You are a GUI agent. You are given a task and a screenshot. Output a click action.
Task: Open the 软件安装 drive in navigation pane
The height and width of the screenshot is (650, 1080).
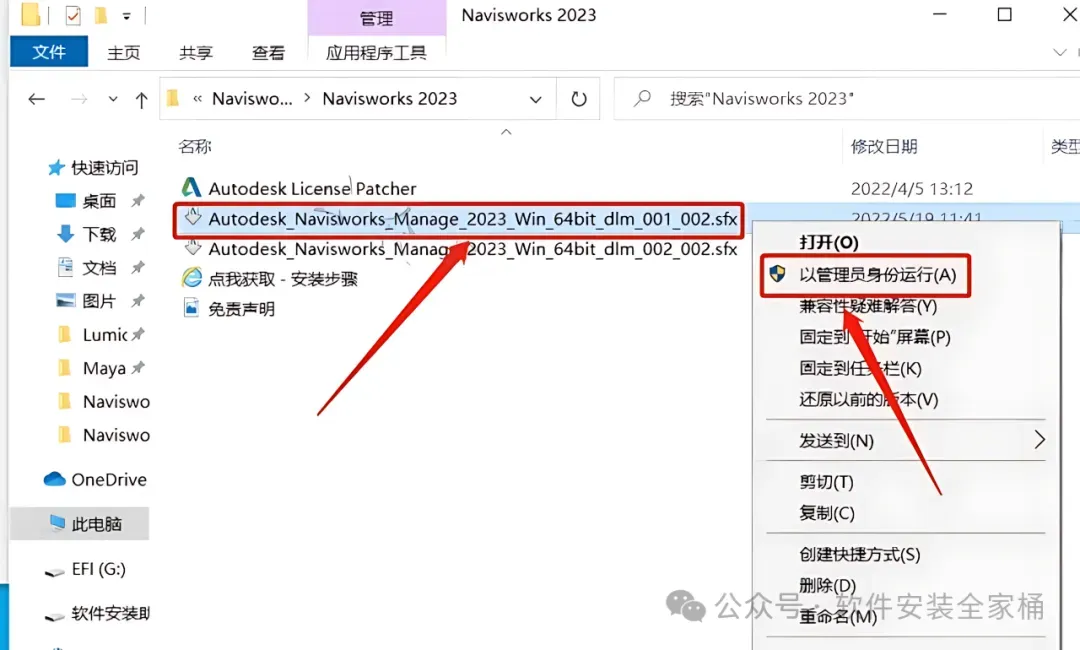(x=110, y=613)
